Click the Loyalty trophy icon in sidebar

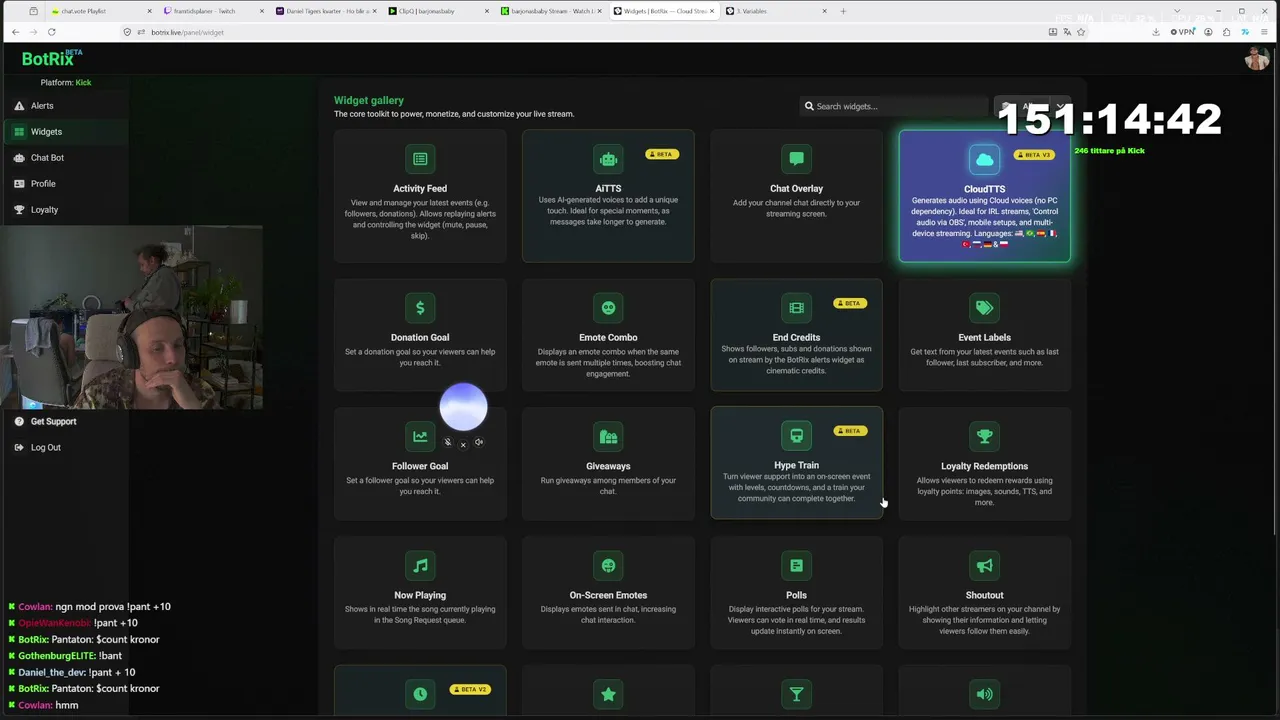(20, 209)
